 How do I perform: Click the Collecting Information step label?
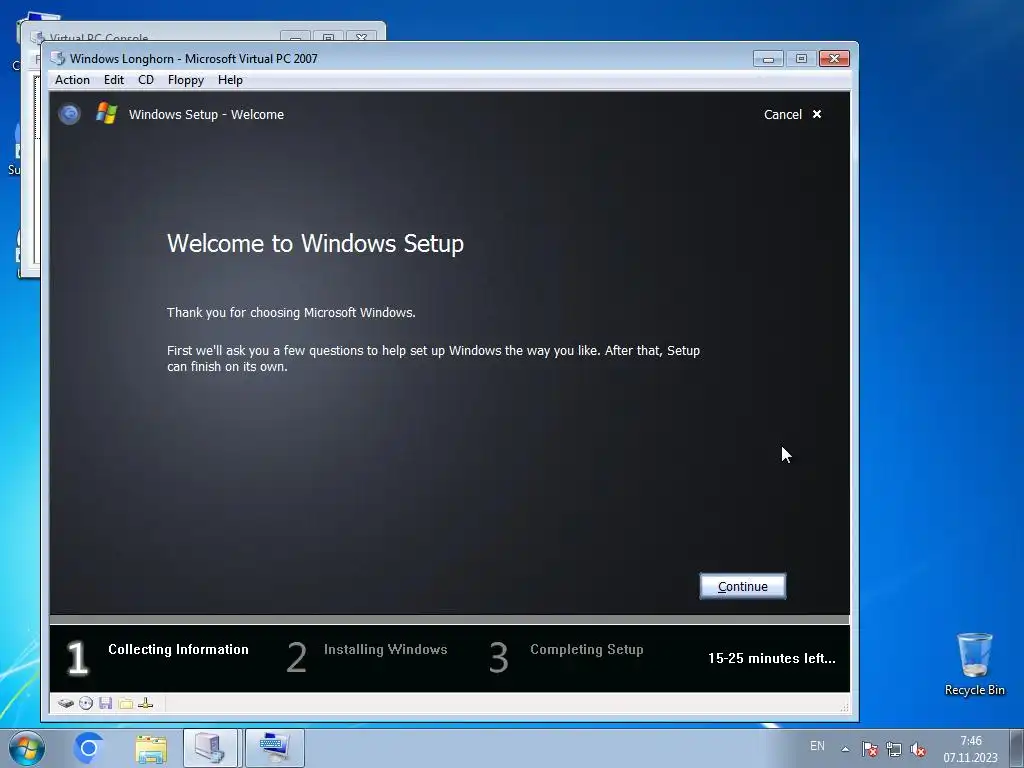click(178, 649)
